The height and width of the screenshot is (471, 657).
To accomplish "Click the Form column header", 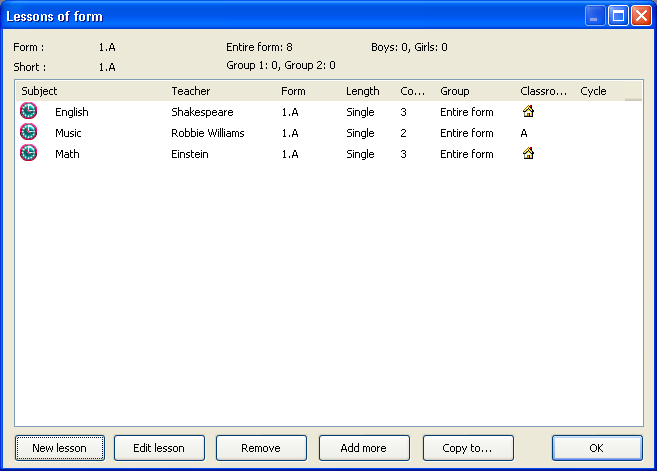I will pos(293,91).
